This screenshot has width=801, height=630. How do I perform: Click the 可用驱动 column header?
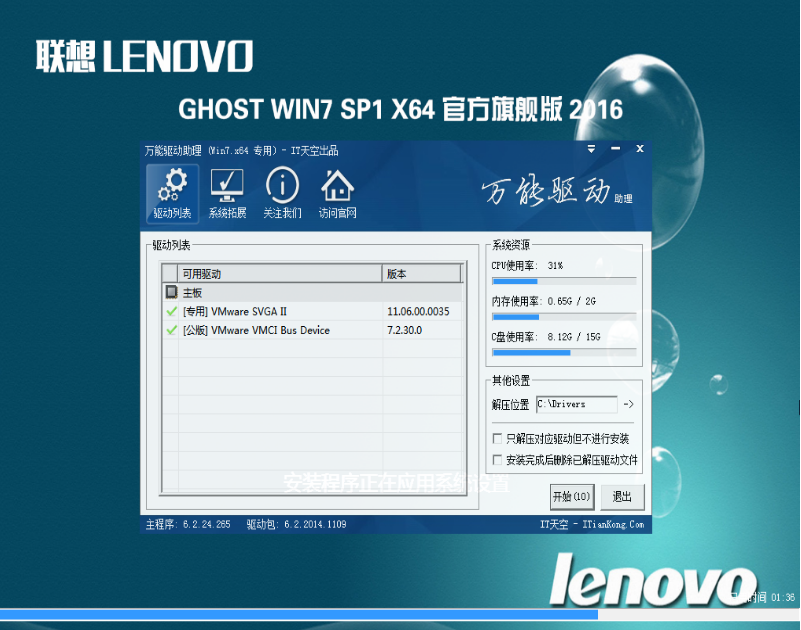click(279, 274)
